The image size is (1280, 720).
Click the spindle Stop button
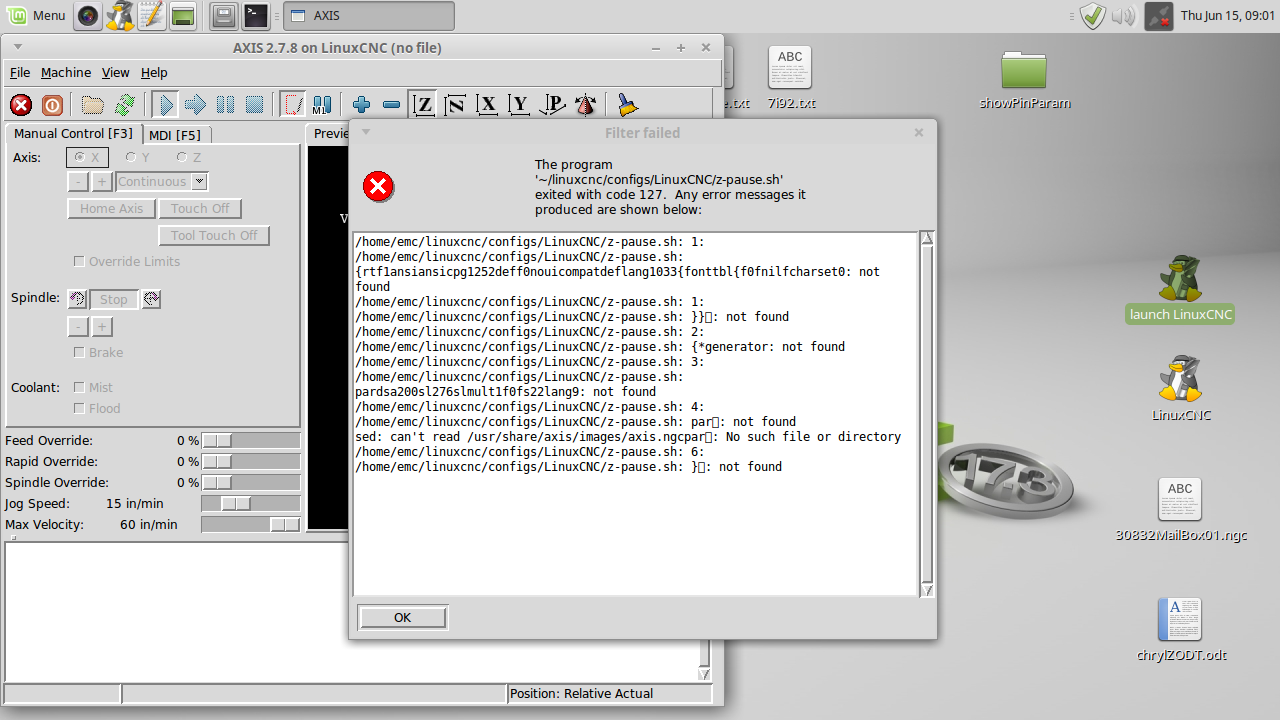tap(113, 299)
